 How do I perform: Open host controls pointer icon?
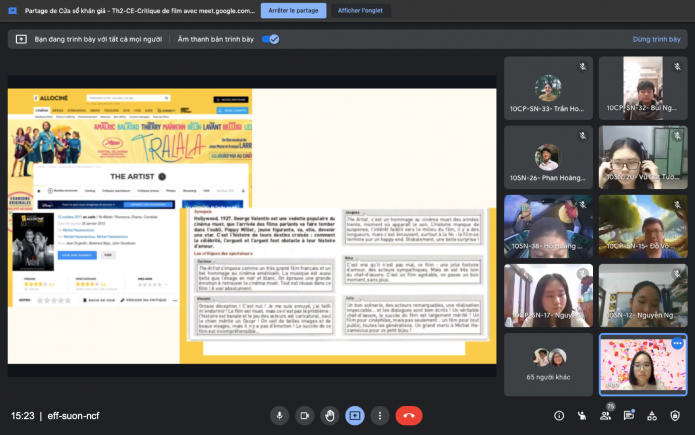[x=582, y=415]
